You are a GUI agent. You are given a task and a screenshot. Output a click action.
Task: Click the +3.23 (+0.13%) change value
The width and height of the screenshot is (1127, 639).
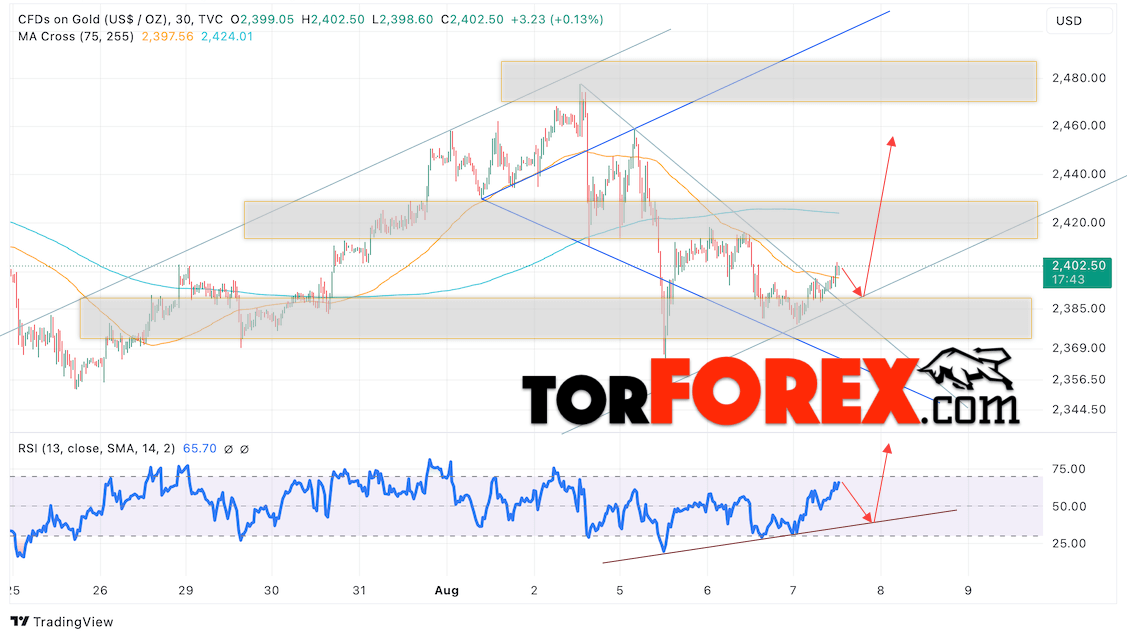click(557, 19)
